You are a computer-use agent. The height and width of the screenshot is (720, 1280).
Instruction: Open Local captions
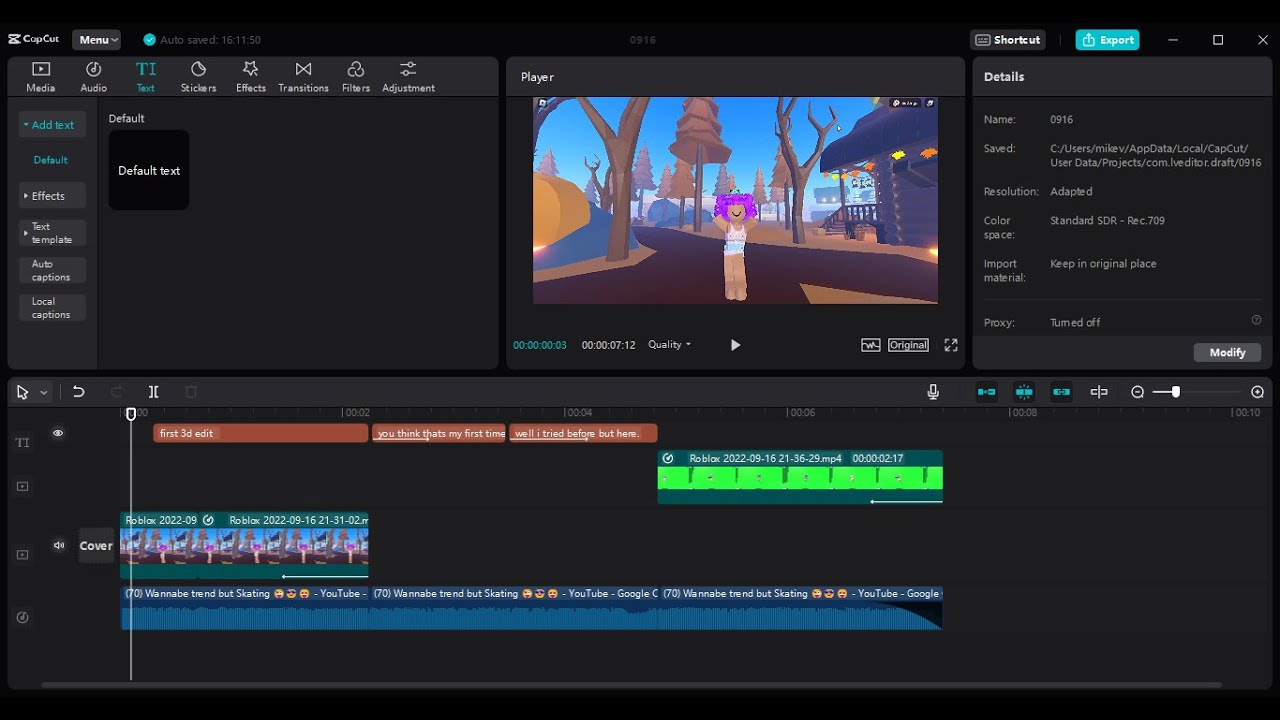tap(52, 308)
